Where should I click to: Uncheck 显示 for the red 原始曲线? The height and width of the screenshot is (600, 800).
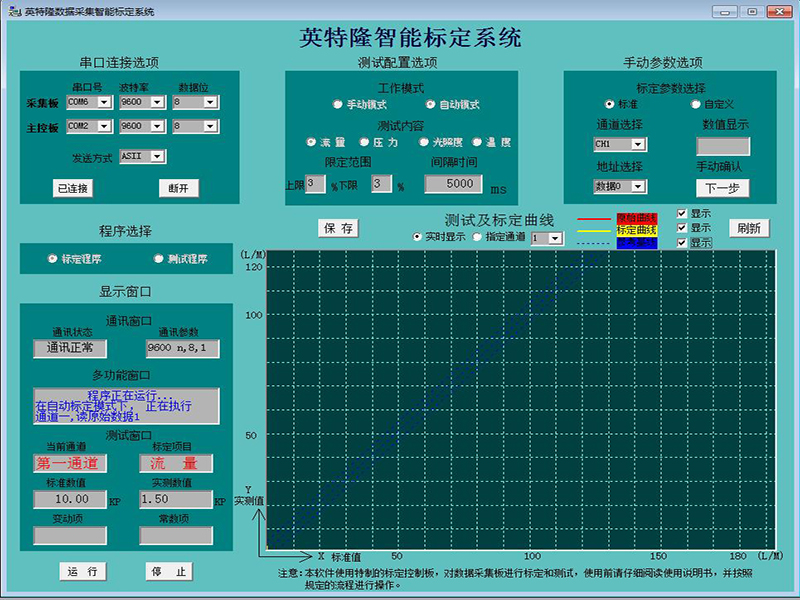682,213
